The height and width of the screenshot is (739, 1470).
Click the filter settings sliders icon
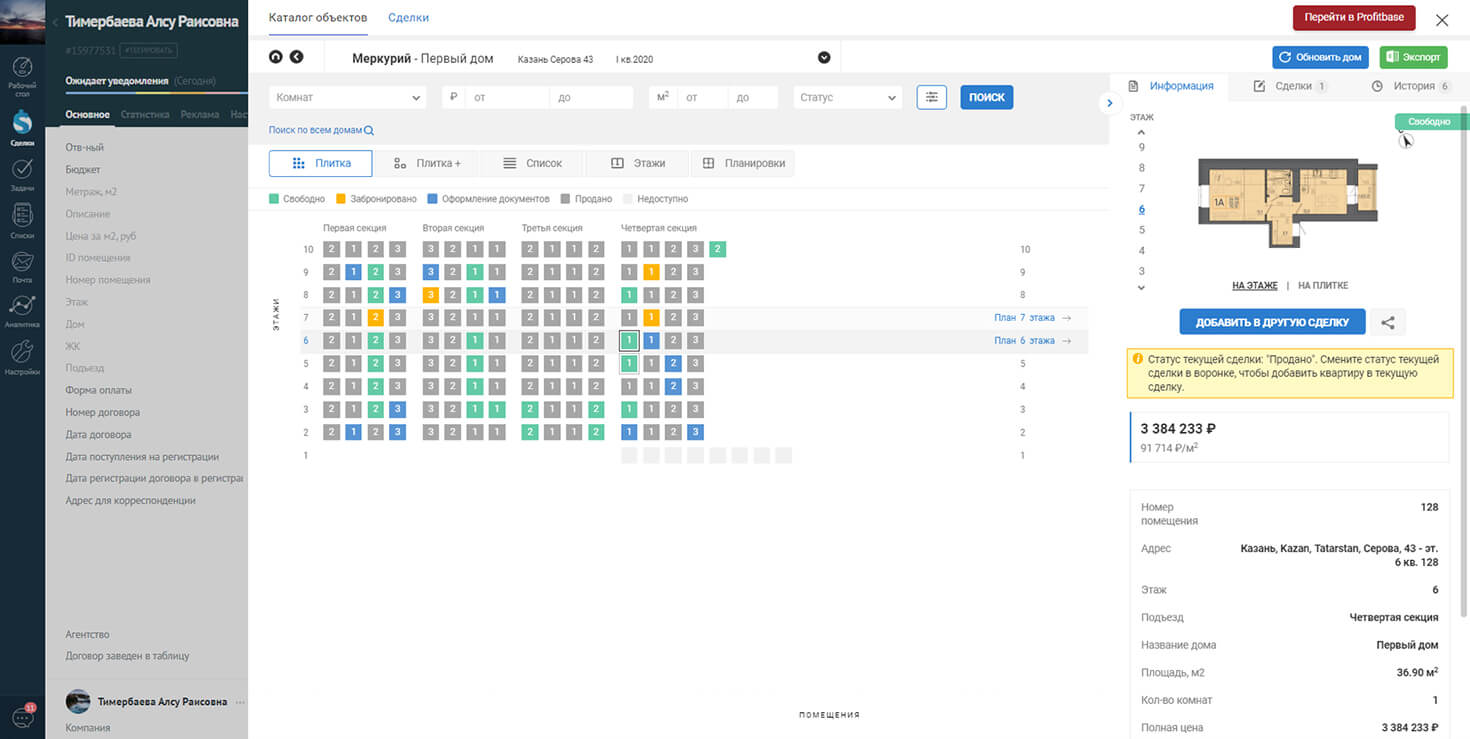pos(932,97)
